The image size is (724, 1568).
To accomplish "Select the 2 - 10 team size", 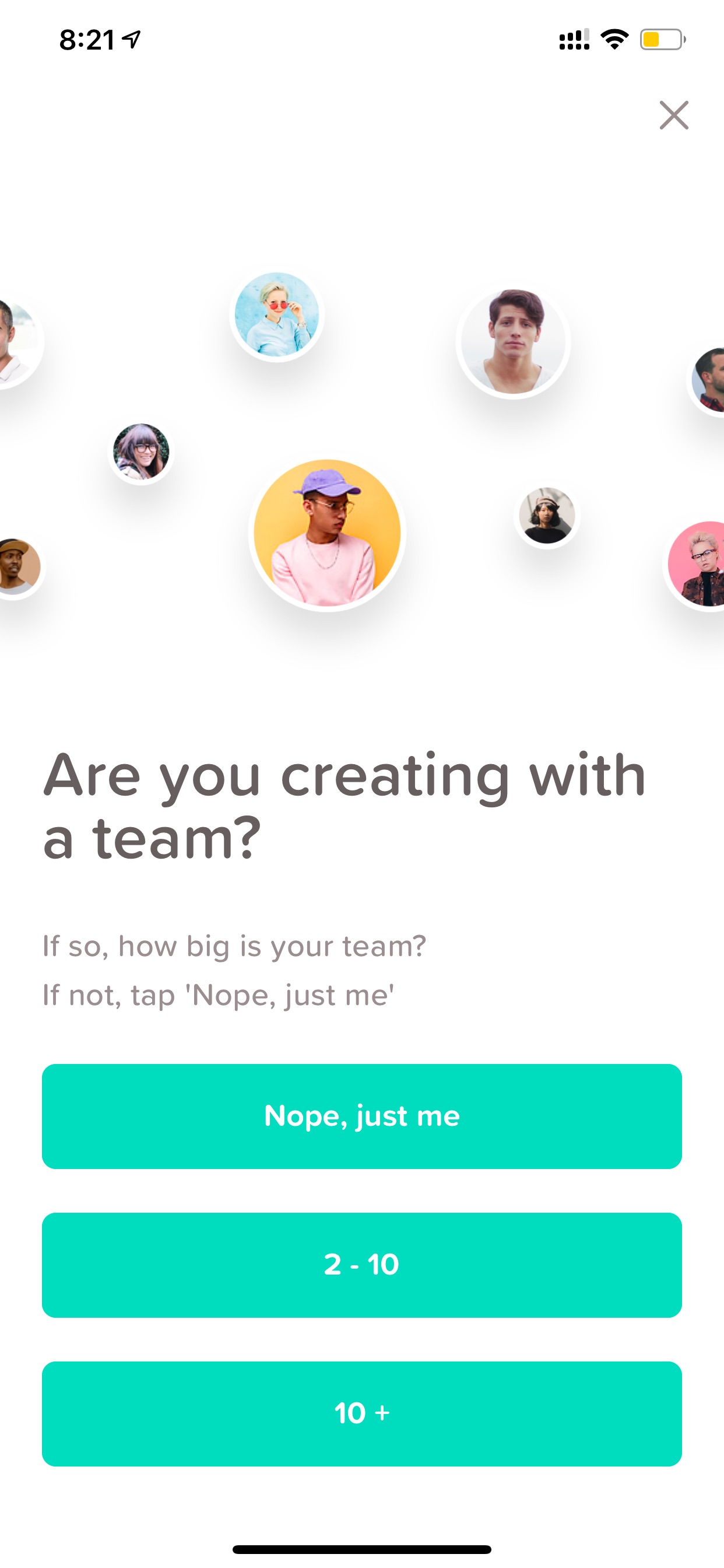I will (x=362, y=1264).
